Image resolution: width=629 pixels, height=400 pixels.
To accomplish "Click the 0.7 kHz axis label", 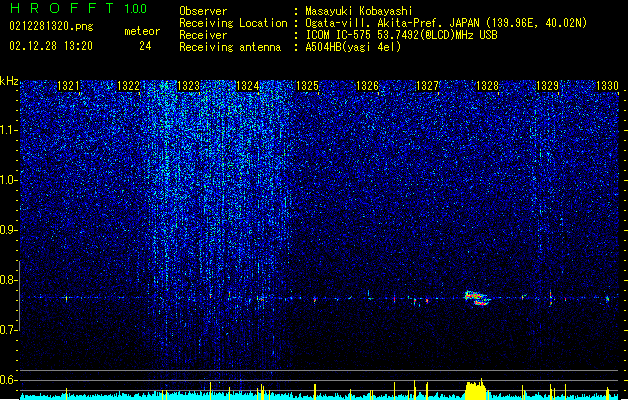I will click(9, 330).
